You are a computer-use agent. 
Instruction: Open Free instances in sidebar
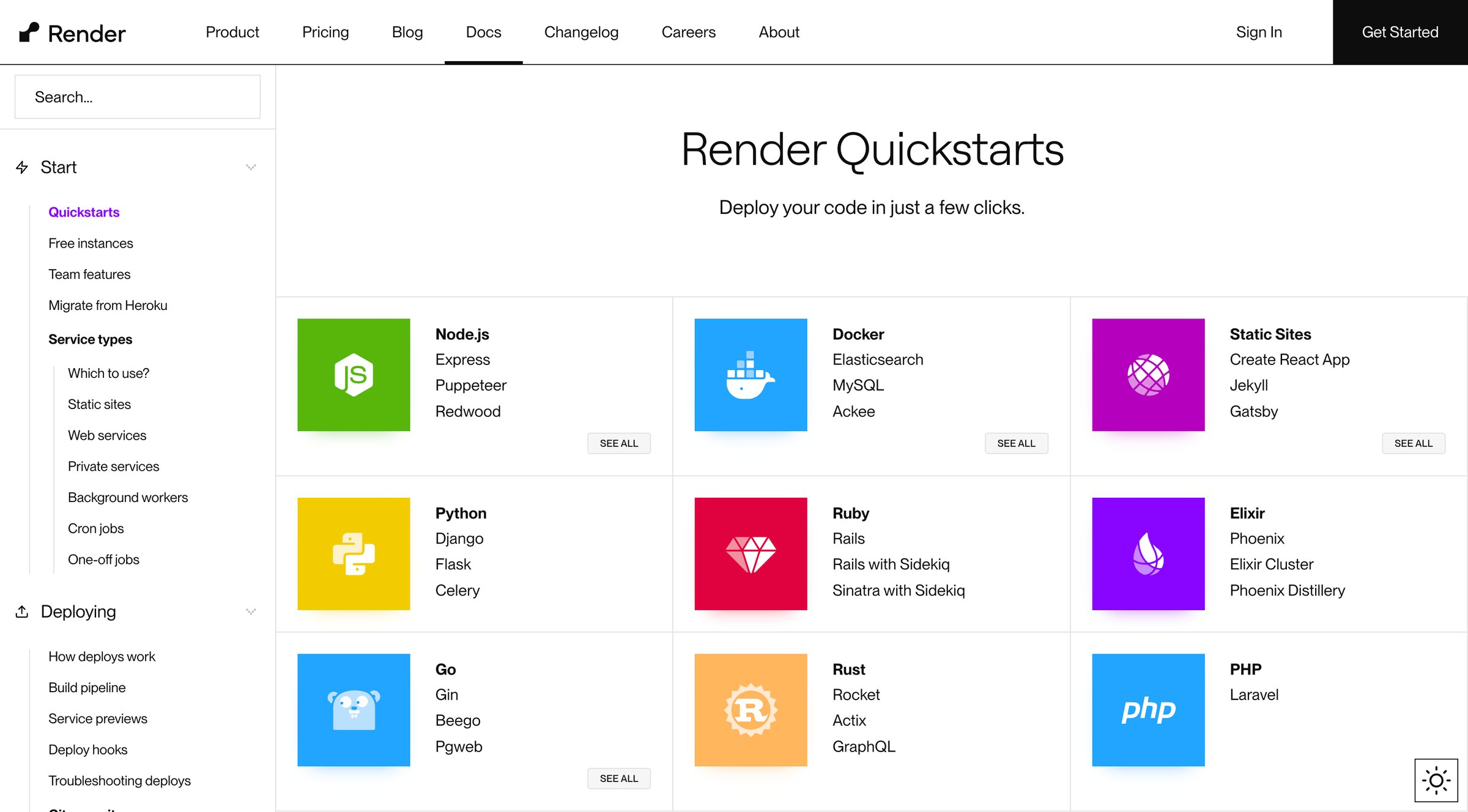click(x=91, y=243)
